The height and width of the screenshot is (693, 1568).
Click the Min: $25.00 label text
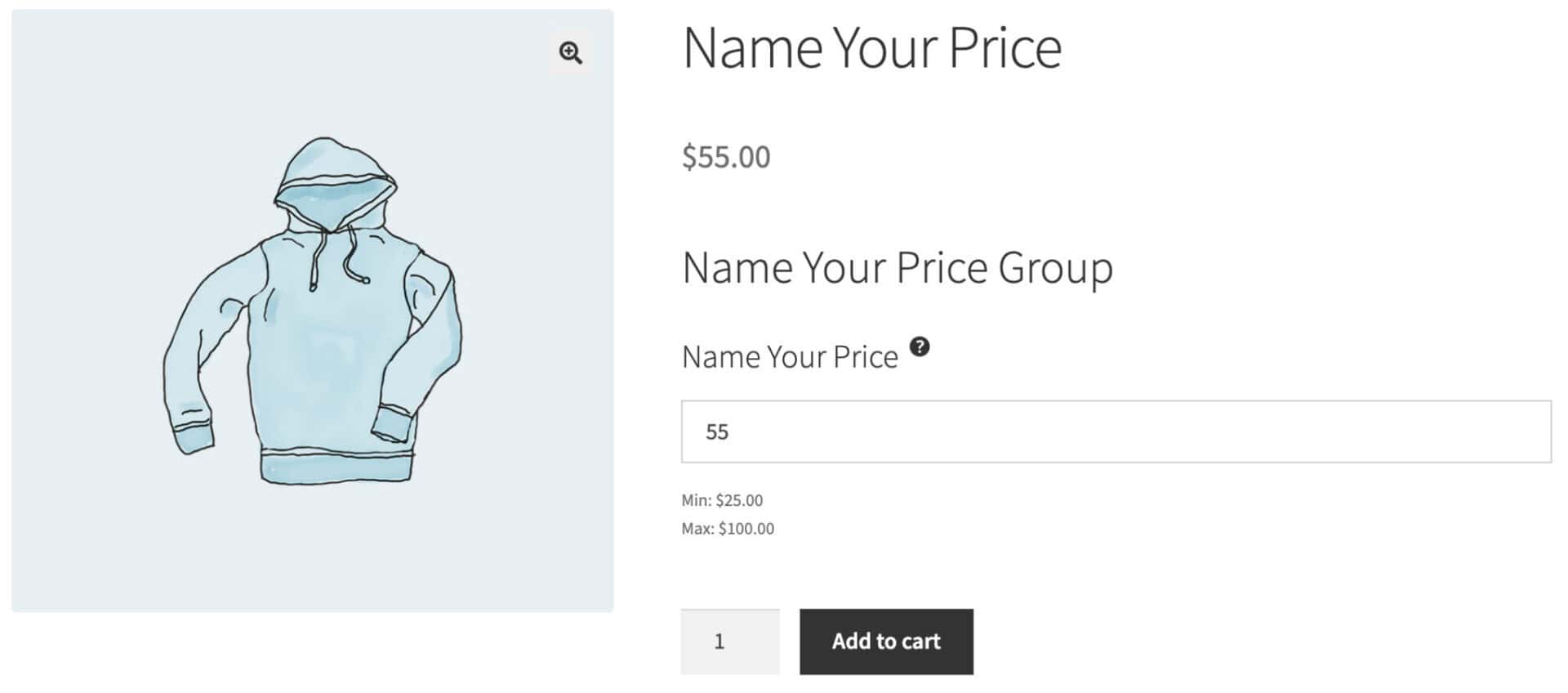[722, 499]
